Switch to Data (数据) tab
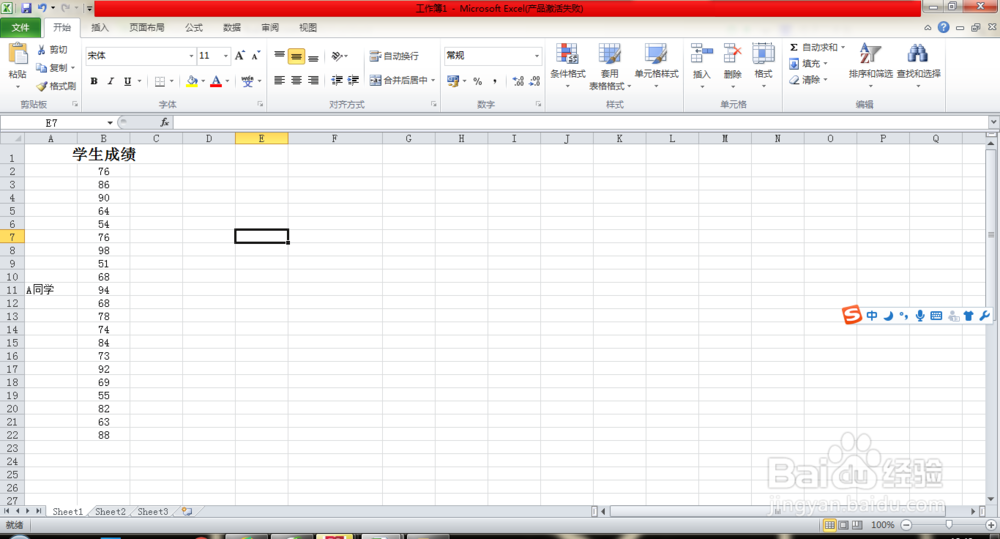Viewport: 1000px width, 539px height. [x=232, y=27]
